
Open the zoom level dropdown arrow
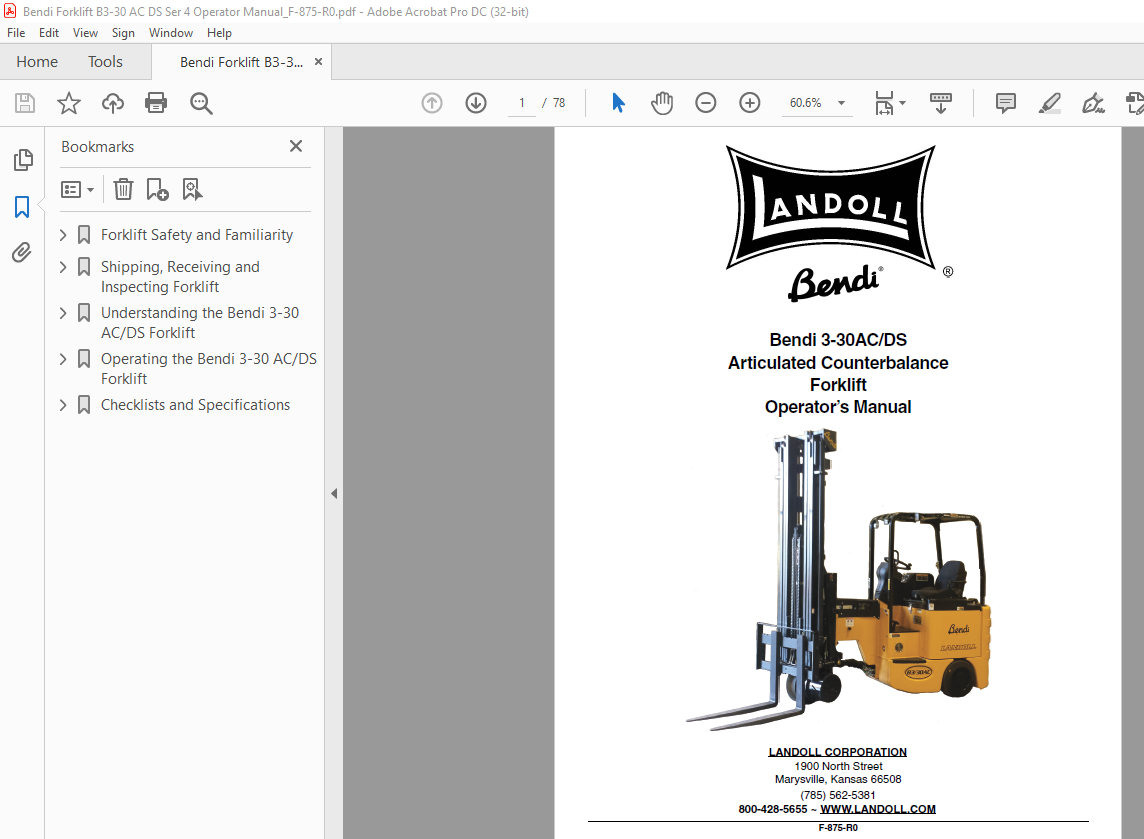pos(841,103)
